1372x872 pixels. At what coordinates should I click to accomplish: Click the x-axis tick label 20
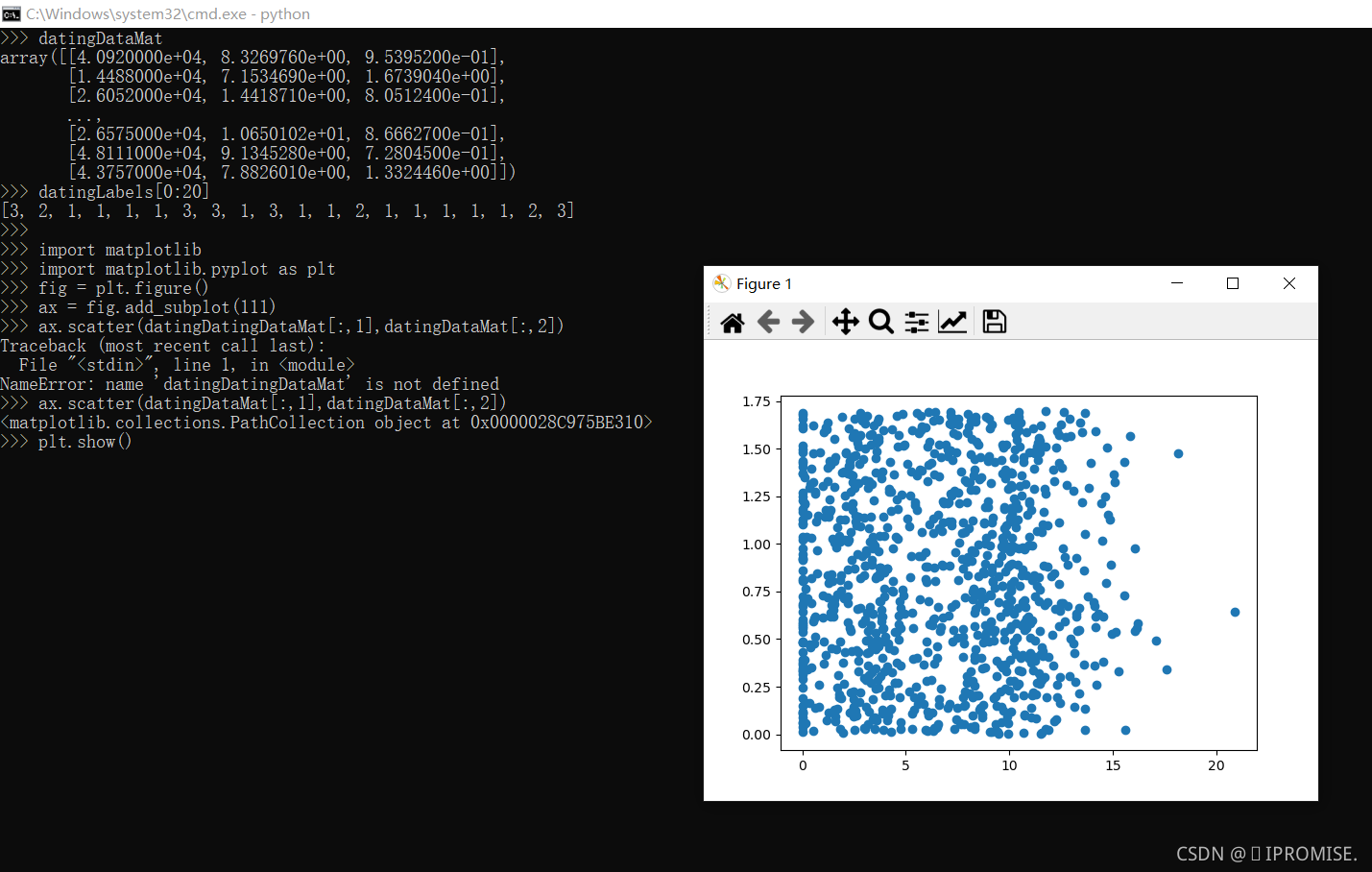tap(1216, 765)
